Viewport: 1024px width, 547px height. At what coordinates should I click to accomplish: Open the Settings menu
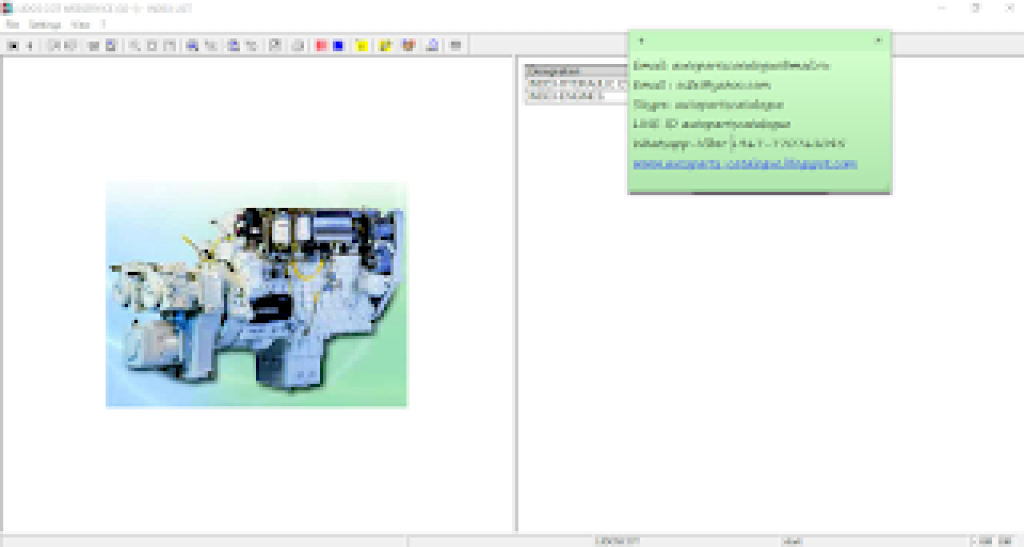pyautogui.click(x=44, y=25)
